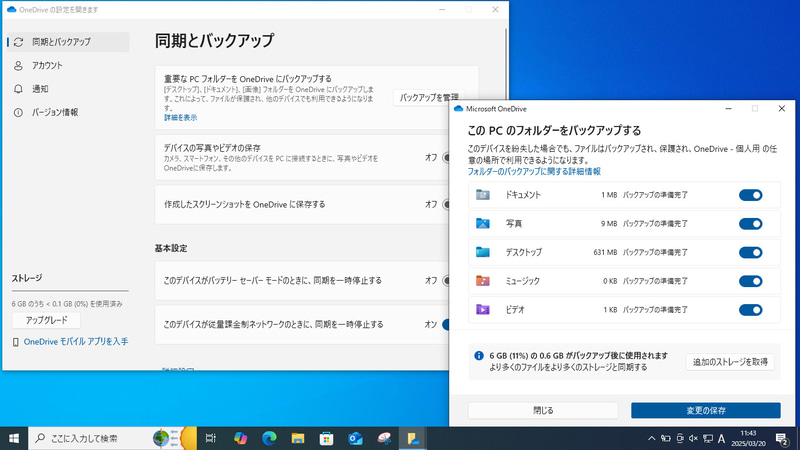Open Outlook from the taskbar
This screenshot has width=800, height=450.
(356, 438)
